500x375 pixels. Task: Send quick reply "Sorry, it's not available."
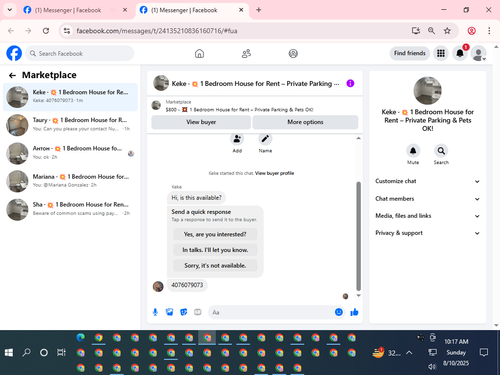[x=215, y=266]
